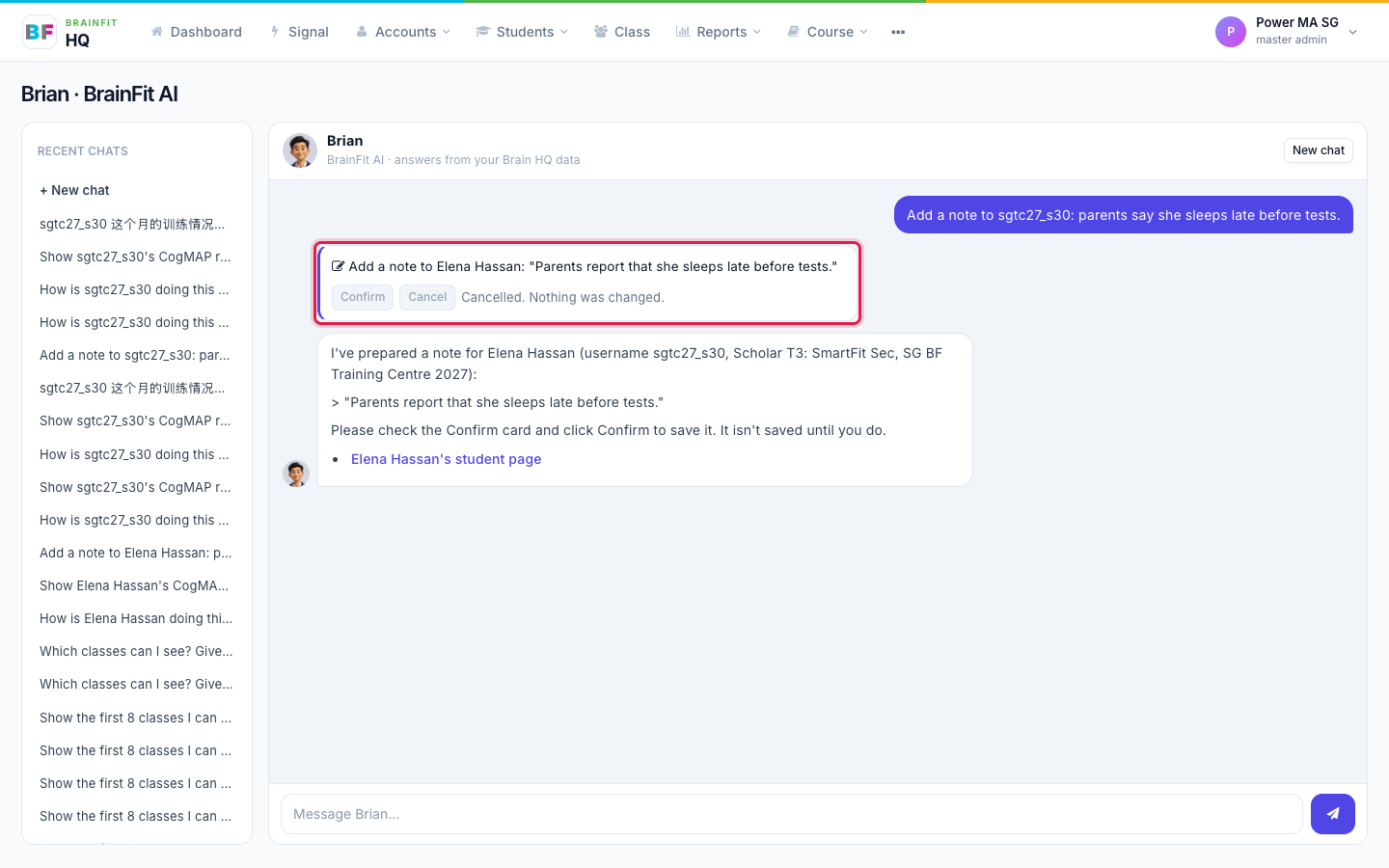This screenshot has width=1389, height=868.
Task: Click the Cancel button on note card
Action: click(427, 297)
